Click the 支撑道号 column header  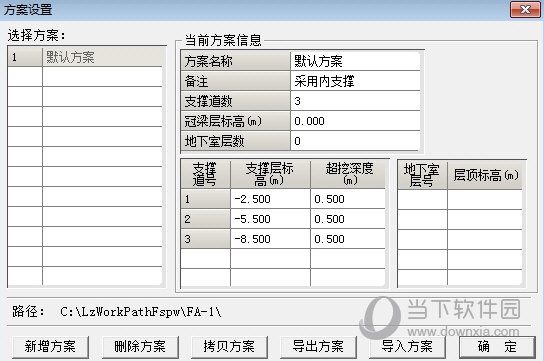205,174
